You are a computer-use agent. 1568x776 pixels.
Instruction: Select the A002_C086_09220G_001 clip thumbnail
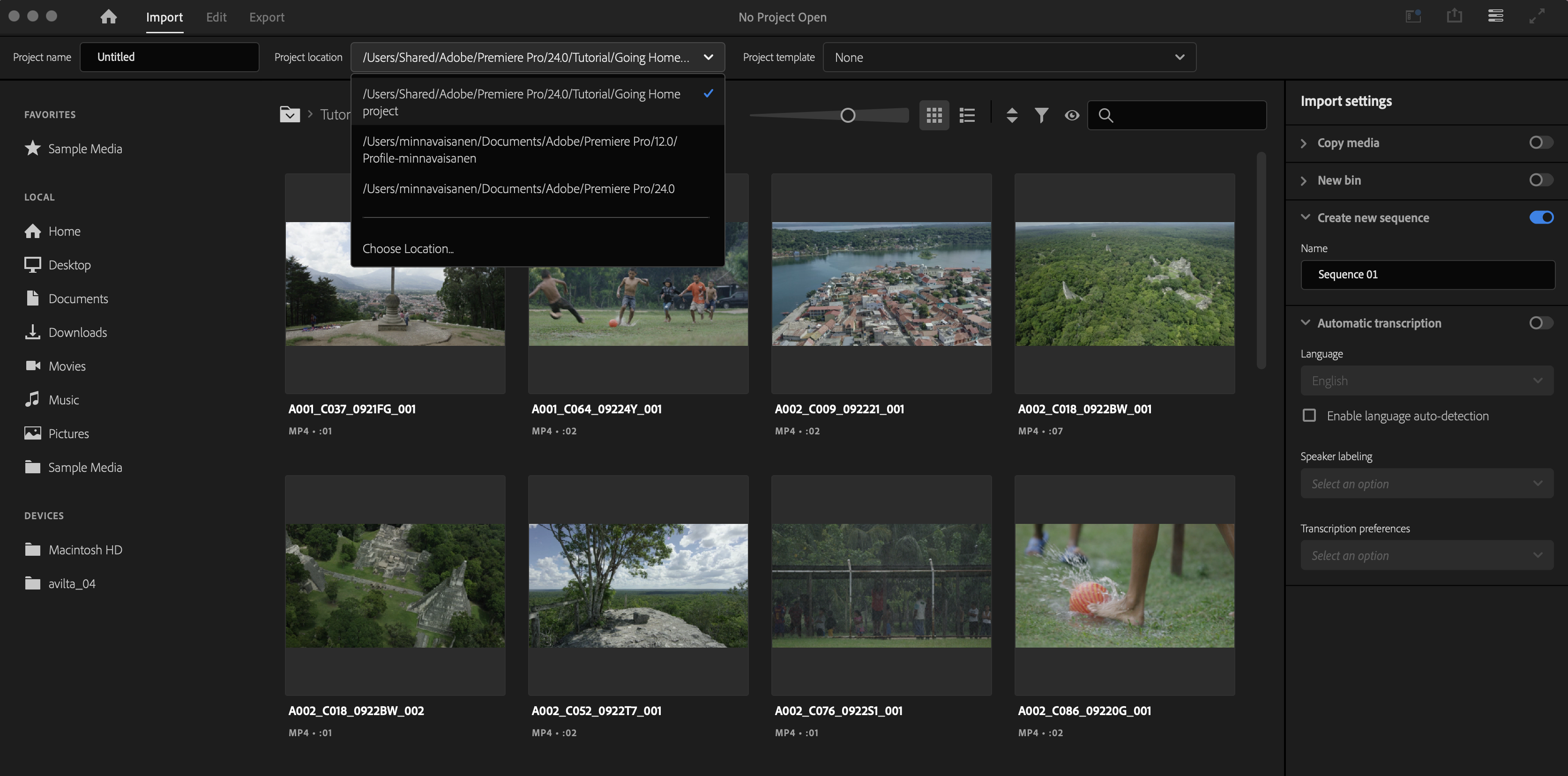tap(1124, 585)
